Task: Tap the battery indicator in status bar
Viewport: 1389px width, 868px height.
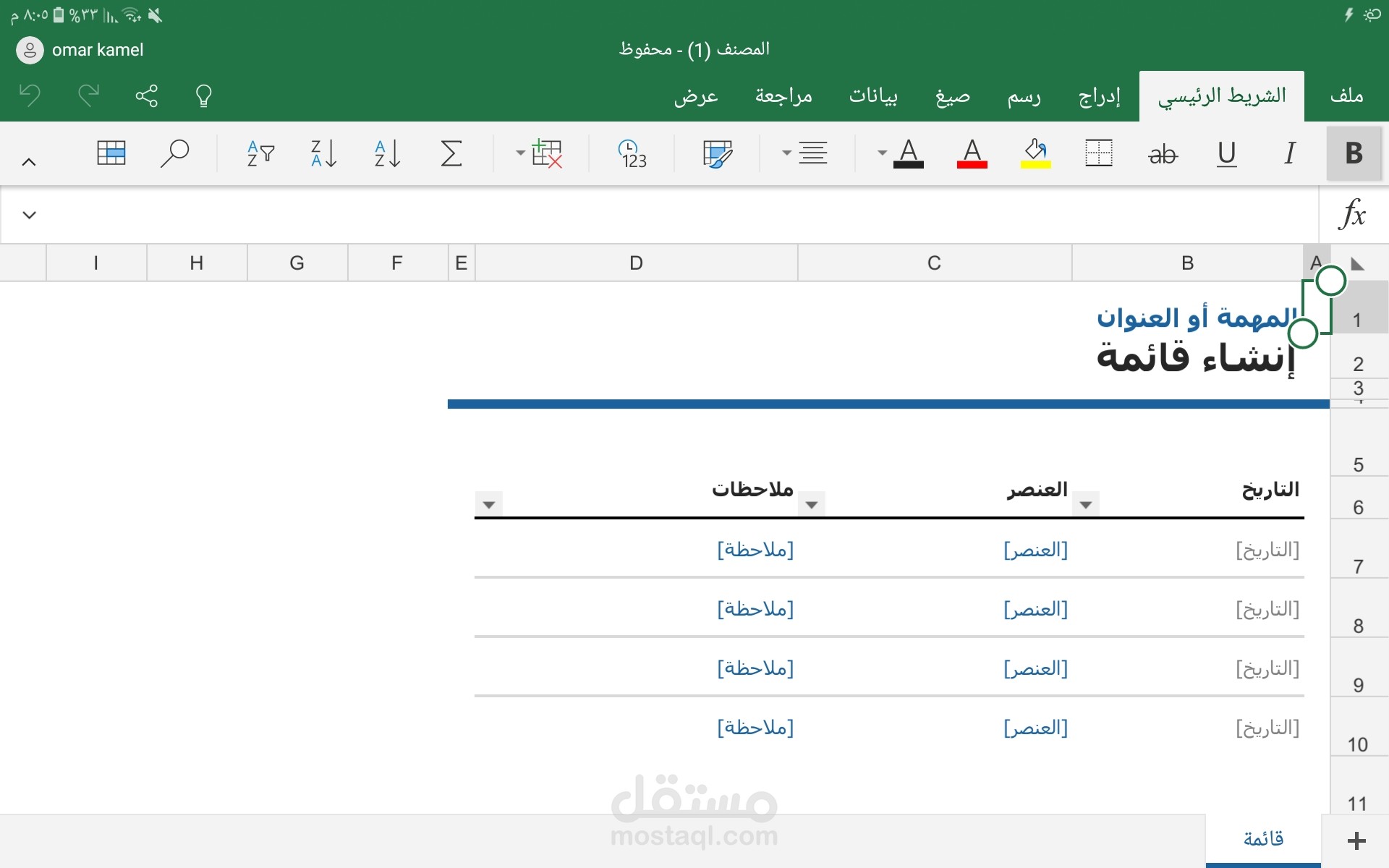Action: point(59,14)
